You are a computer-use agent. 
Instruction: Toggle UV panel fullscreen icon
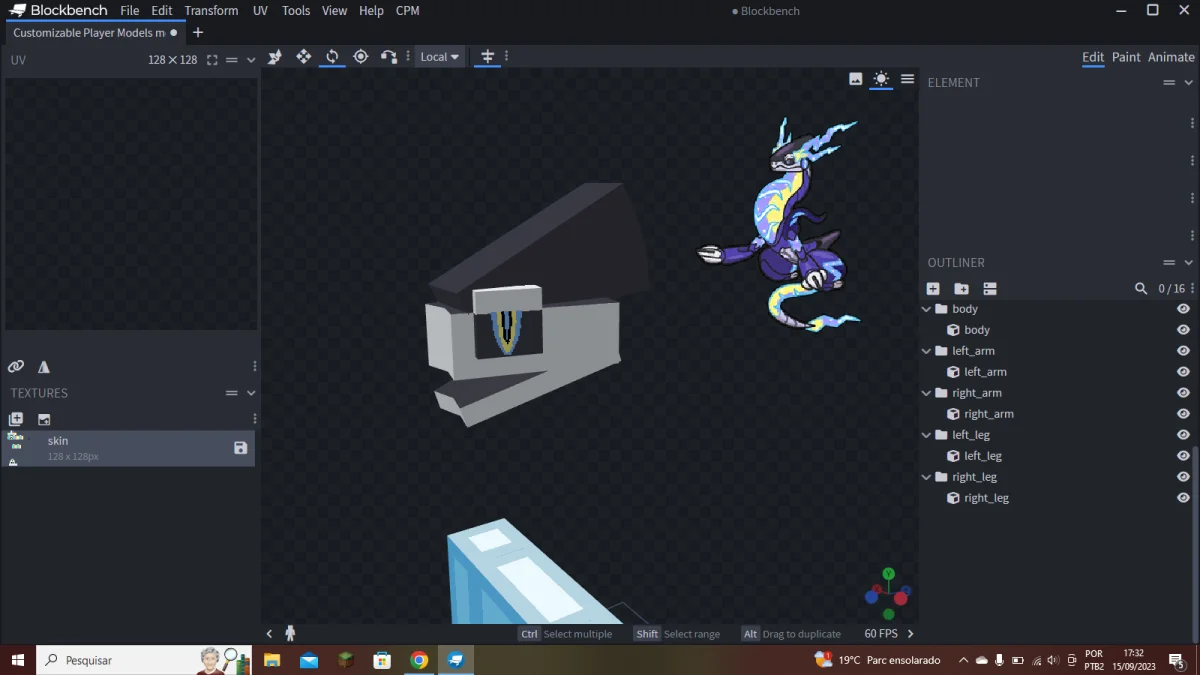pyautogui.click(x=212, y=60)
